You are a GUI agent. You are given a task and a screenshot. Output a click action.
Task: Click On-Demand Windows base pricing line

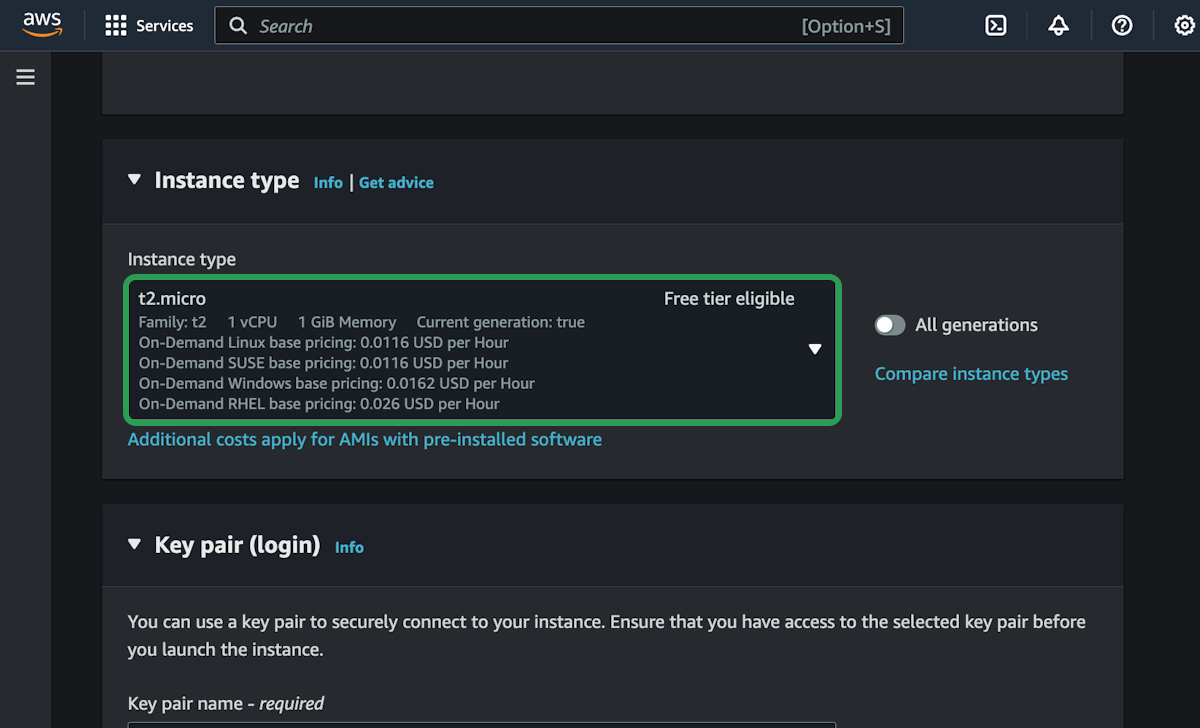(337, 383)
